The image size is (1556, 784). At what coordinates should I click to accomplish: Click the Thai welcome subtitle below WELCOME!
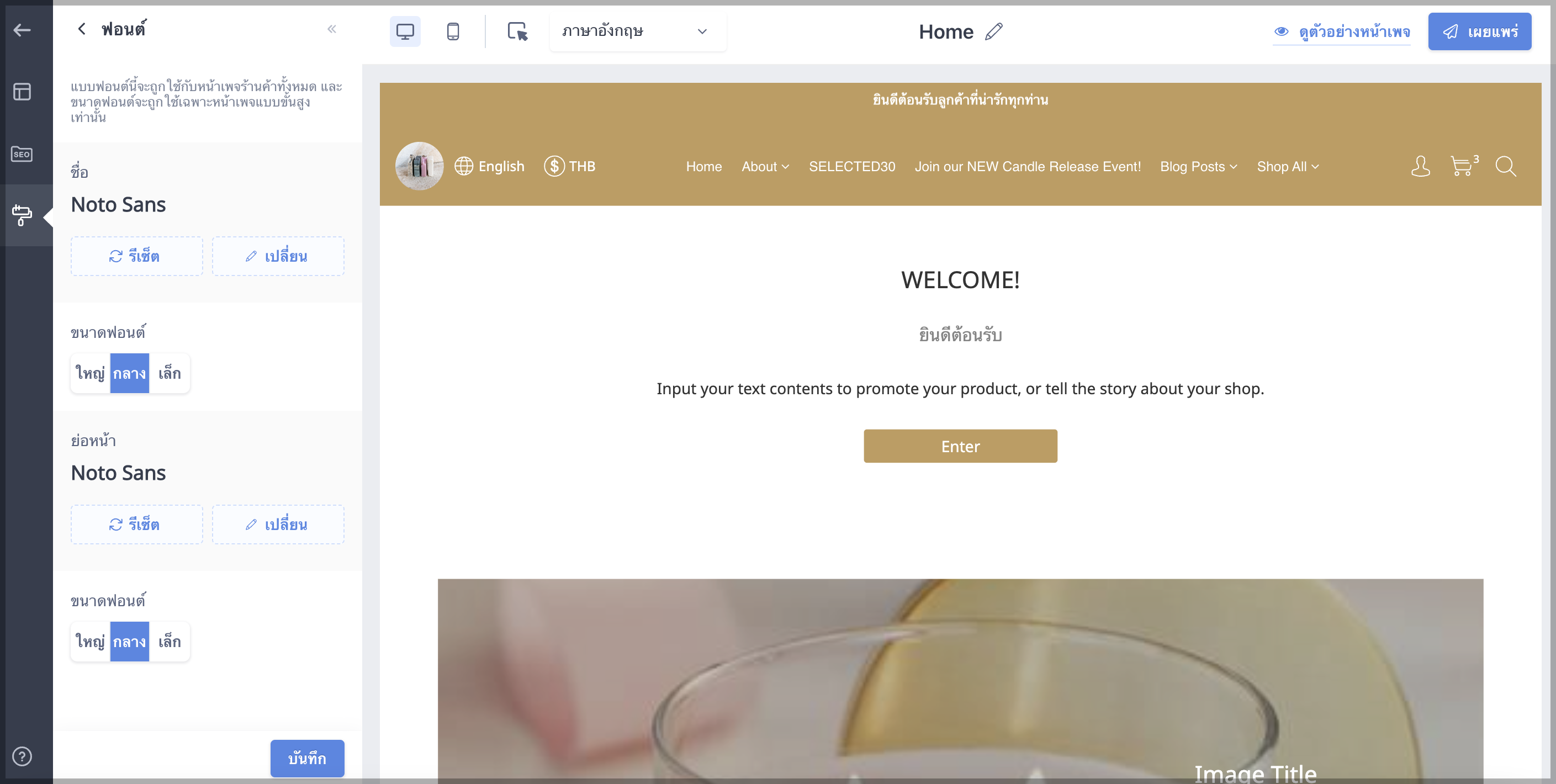point(960,335)
